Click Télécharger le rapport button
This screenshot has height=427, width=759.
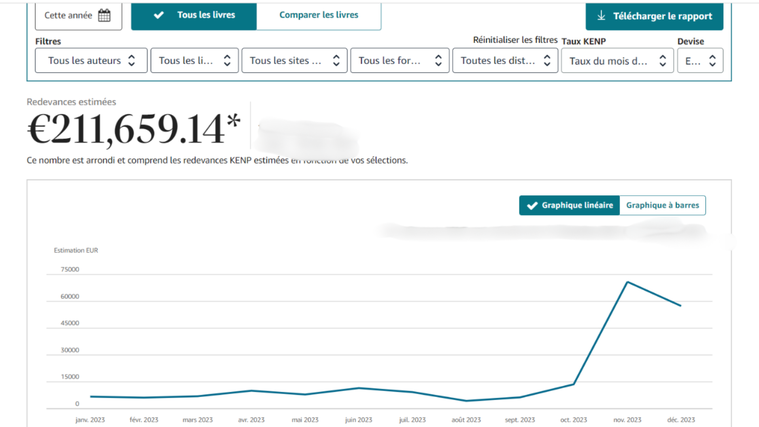654,16
